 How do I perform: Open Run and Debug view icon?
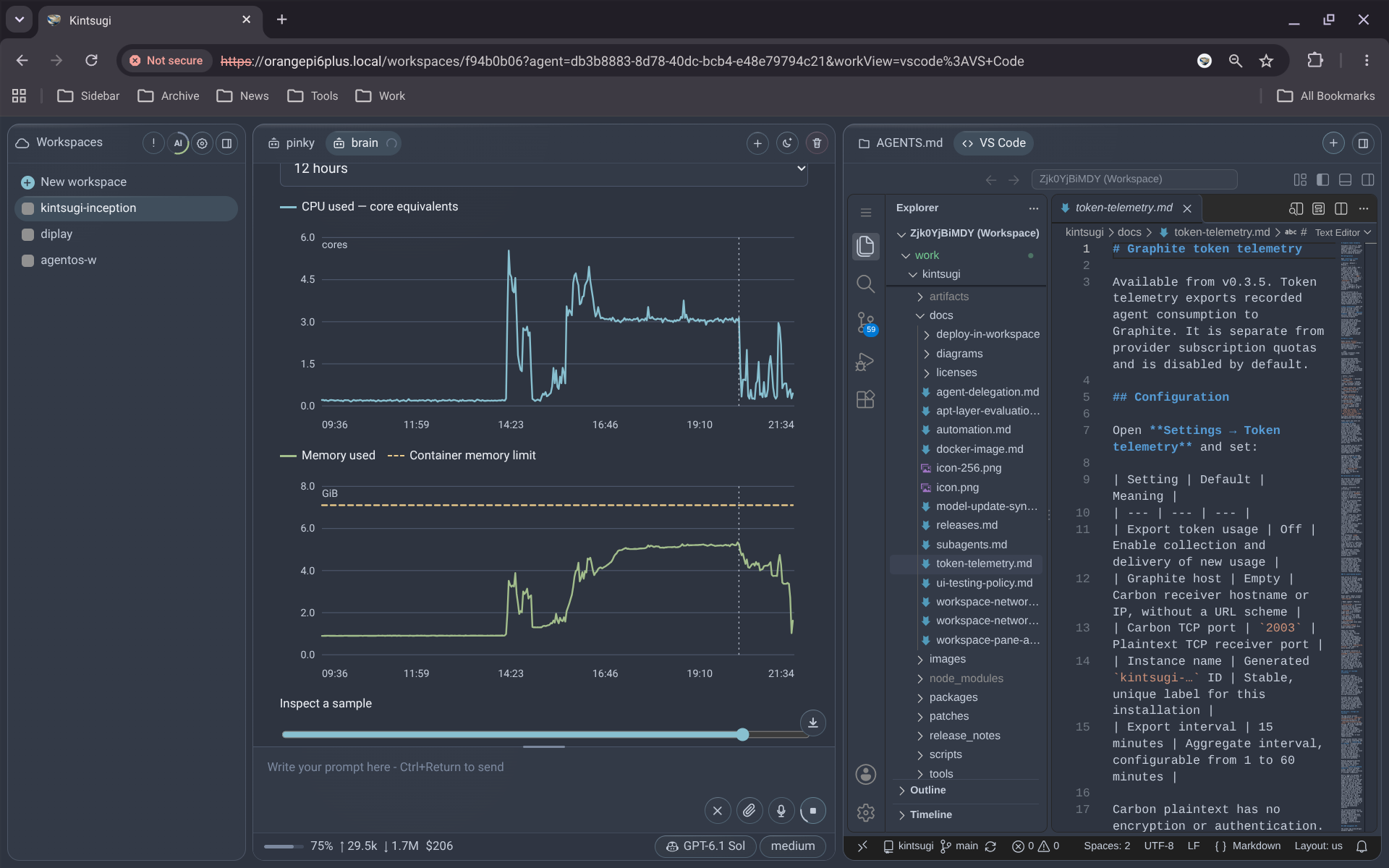coord(865,361)
